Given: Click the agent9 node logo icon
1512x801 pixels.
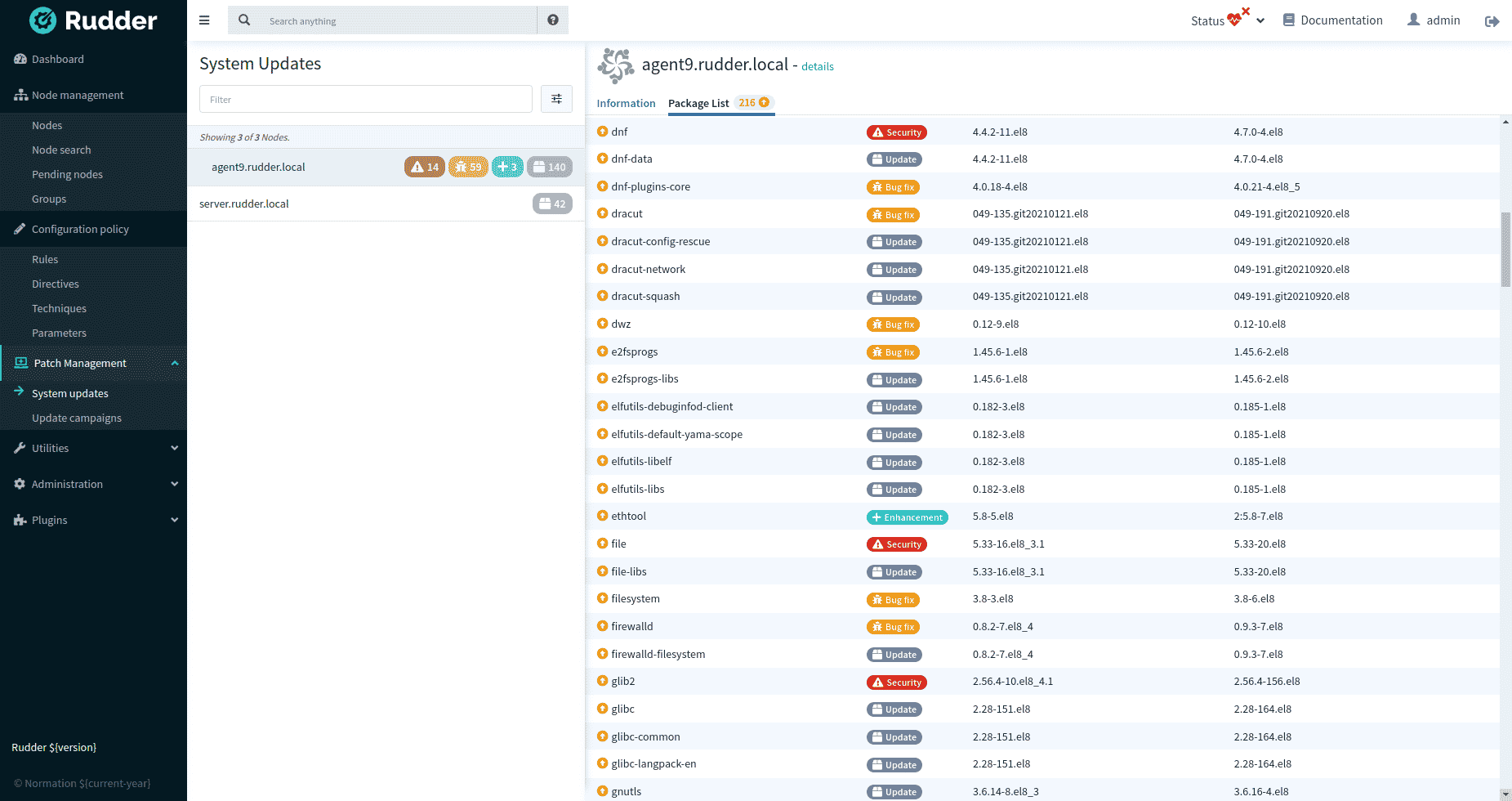Looking at the screenshot, I should [616, 65].
